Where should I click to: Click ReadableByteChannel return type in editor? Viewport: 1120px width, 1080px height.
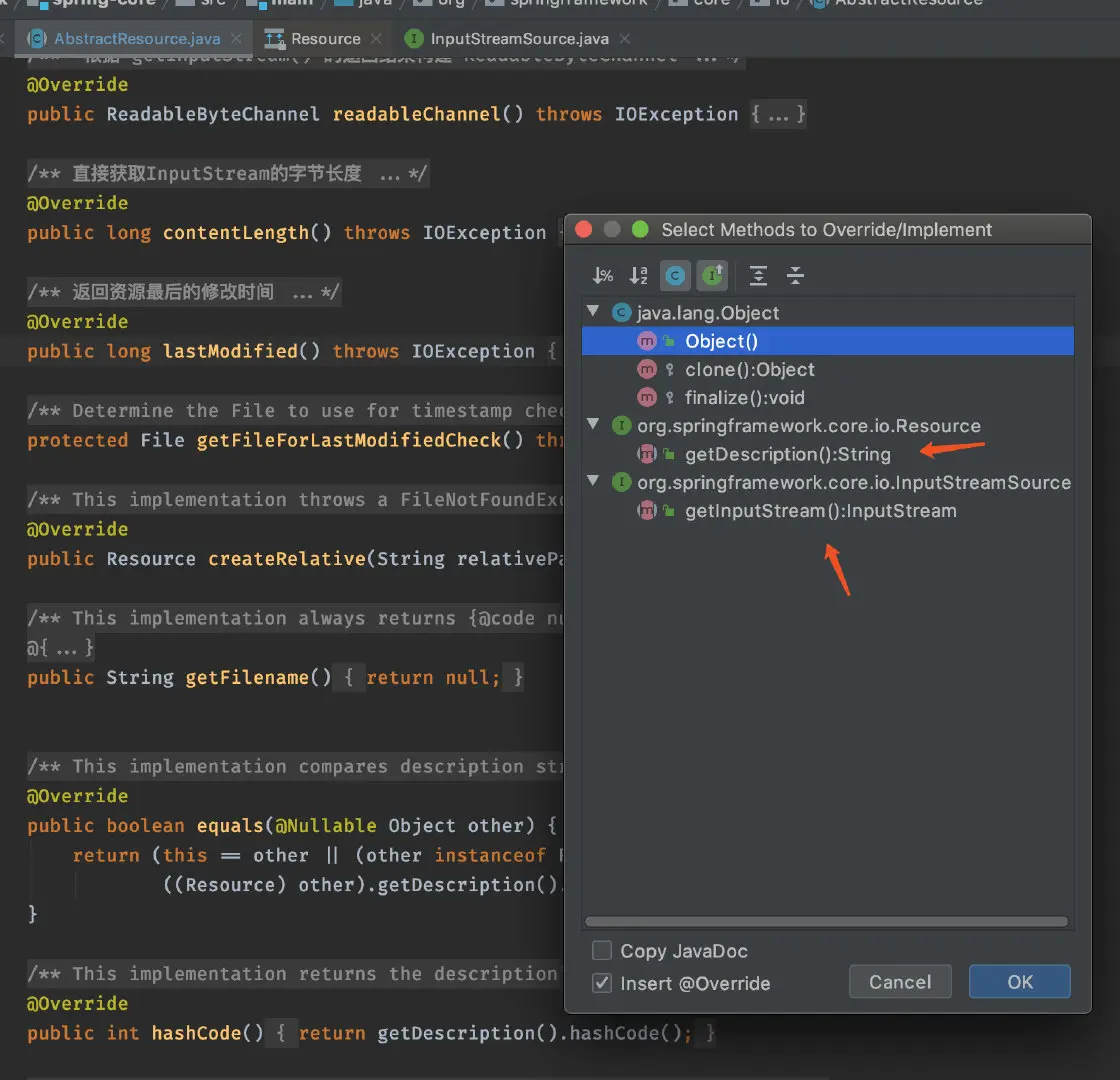click(x=213, y=114)
